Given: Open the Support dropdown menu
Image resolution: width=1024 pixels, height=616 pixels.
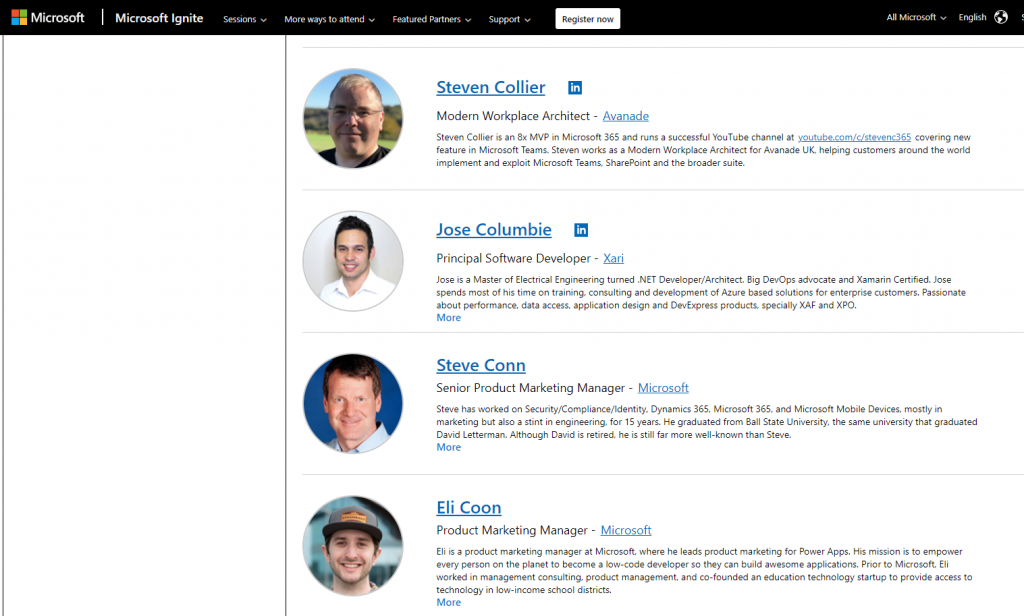Looking at the screenshot, I should point(509,20).
